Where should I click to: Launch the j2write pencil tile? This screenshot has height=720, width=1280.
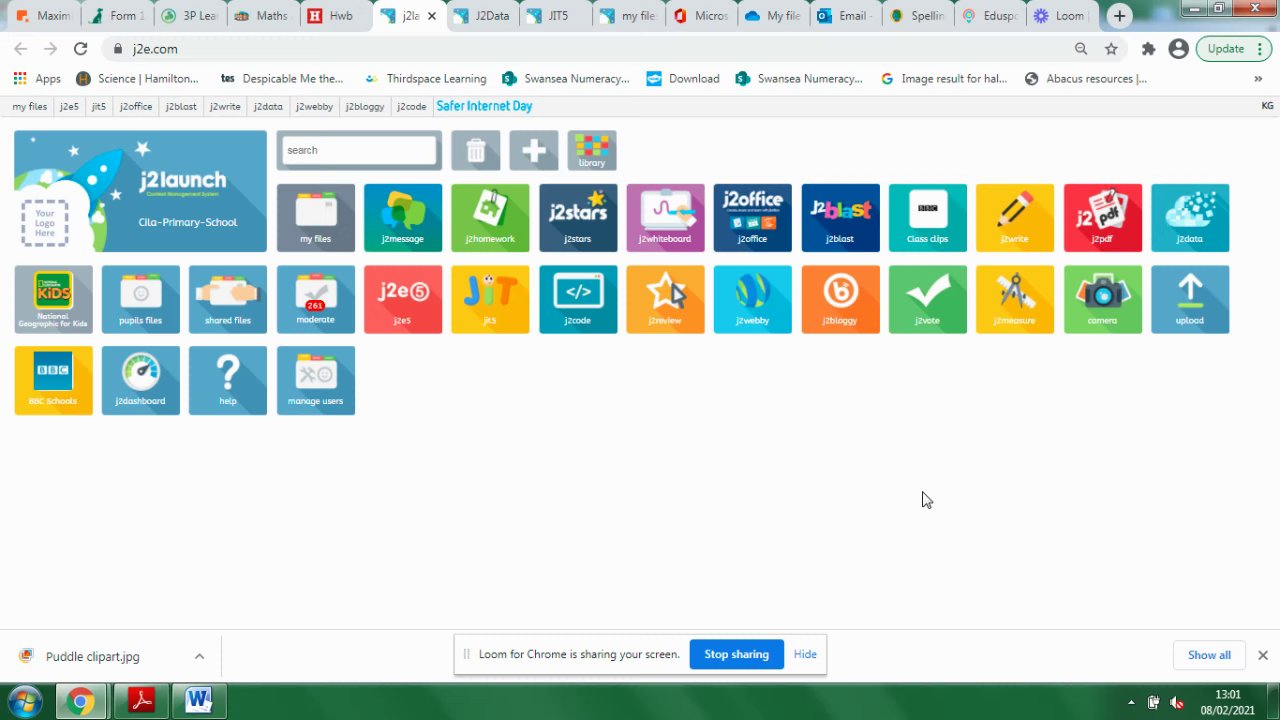pyautogui.click(x=1015, y=217)
